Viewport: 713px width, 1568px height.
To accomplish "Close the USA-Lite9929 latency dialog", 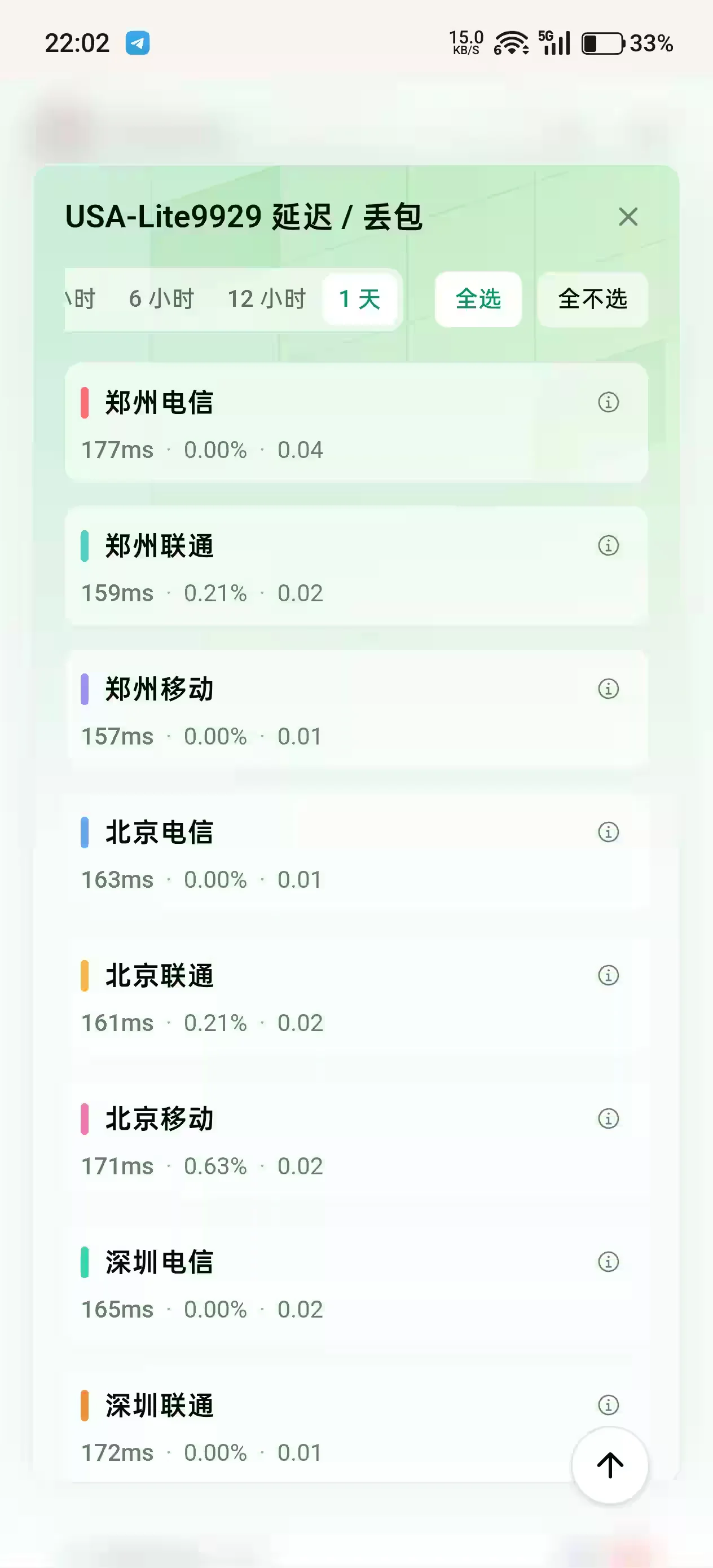I will tap(628, 217).
